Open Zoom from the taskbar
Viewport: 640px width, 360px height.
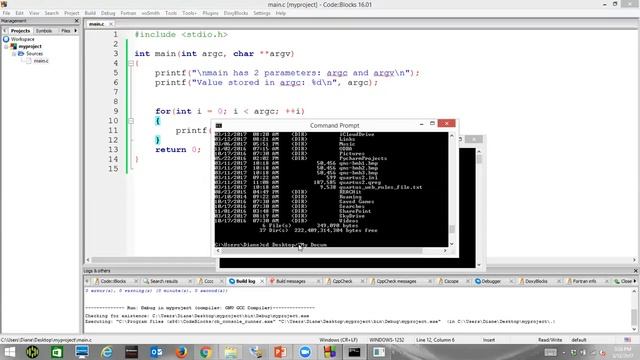click(x=305, y=352)
